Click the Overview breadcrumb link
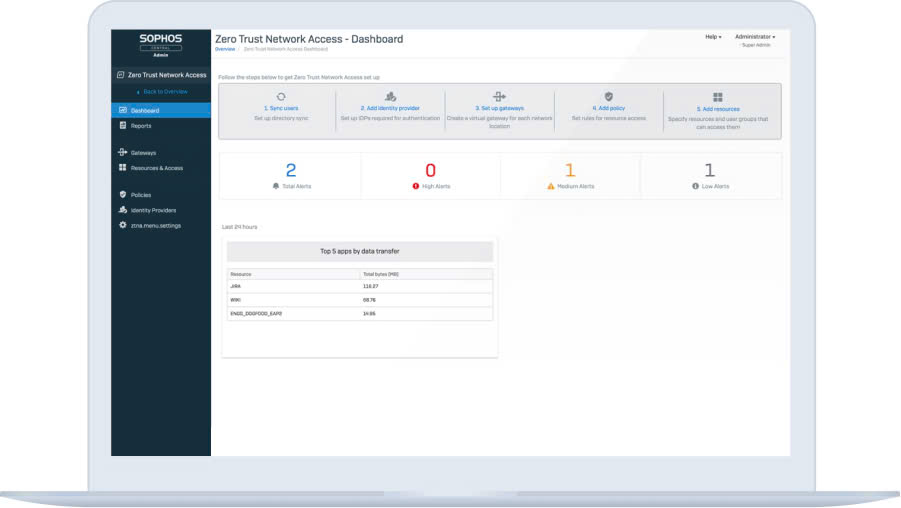This screenshot has width=901, height=508. click(225, 49)
